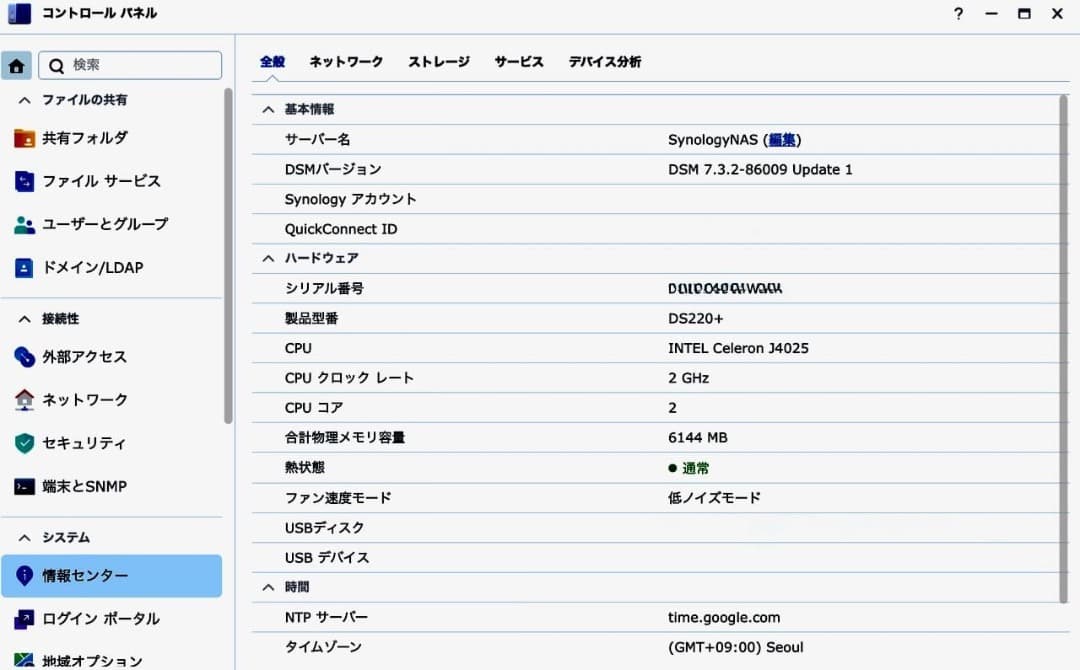1080x670 pixels.
Task: Click the タイムゾーン row label
Action: coord(323,647)
